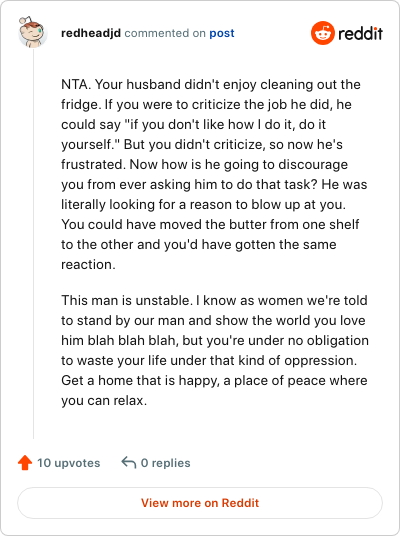
Task: Click the sentence "Get a home that is happy"
Action: click(x=140, y=380)
